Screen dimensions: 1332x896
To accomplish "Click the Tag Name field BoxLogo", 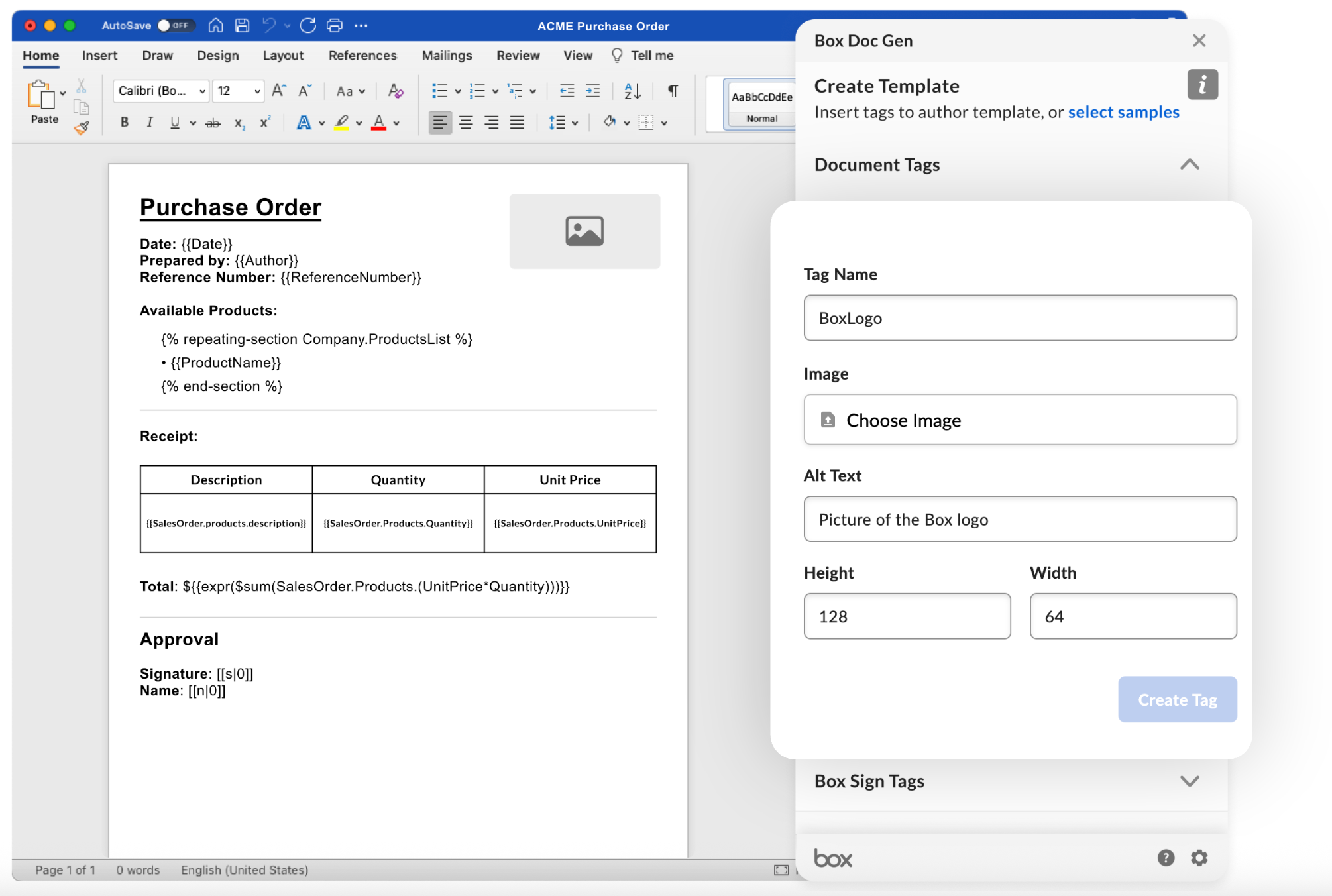I will click(1020, 318).
